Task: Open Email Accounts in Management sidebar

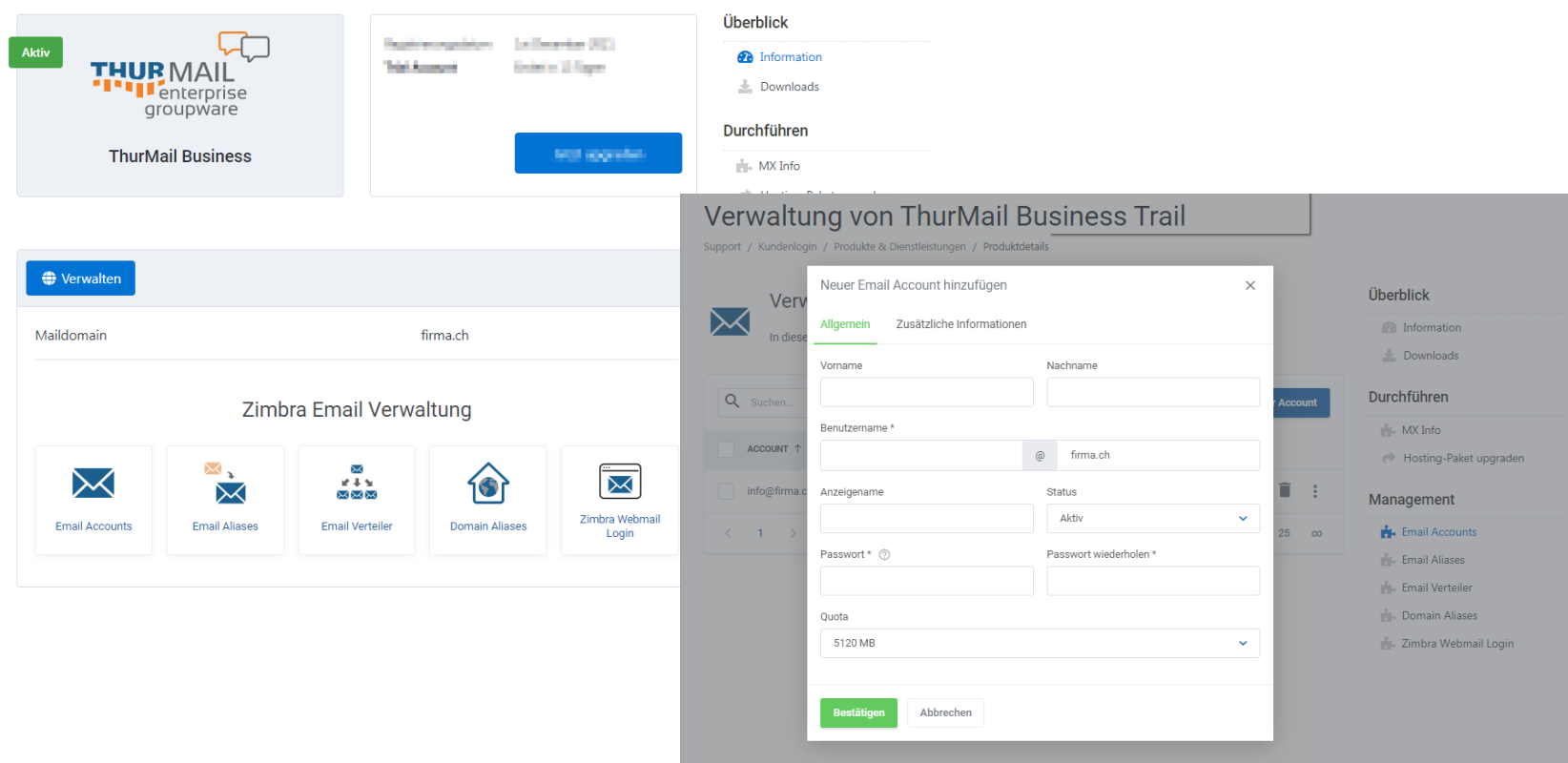Action: (1439, 532)
